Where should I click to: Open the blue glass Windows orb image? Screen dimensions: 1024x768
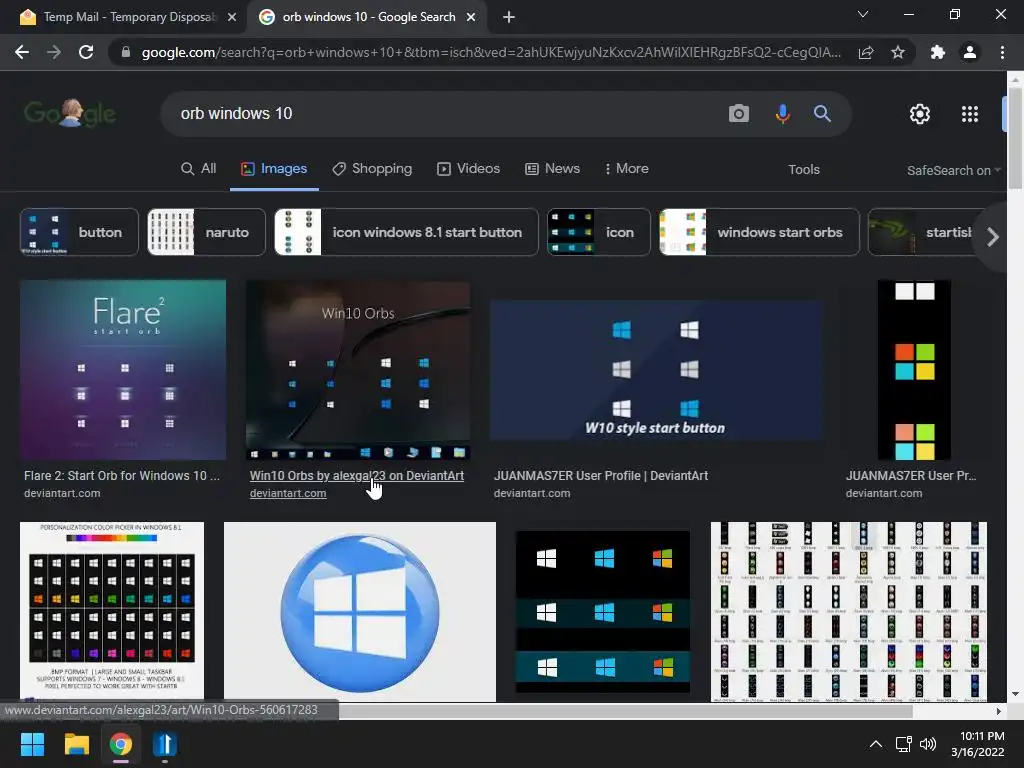point(360,611)
